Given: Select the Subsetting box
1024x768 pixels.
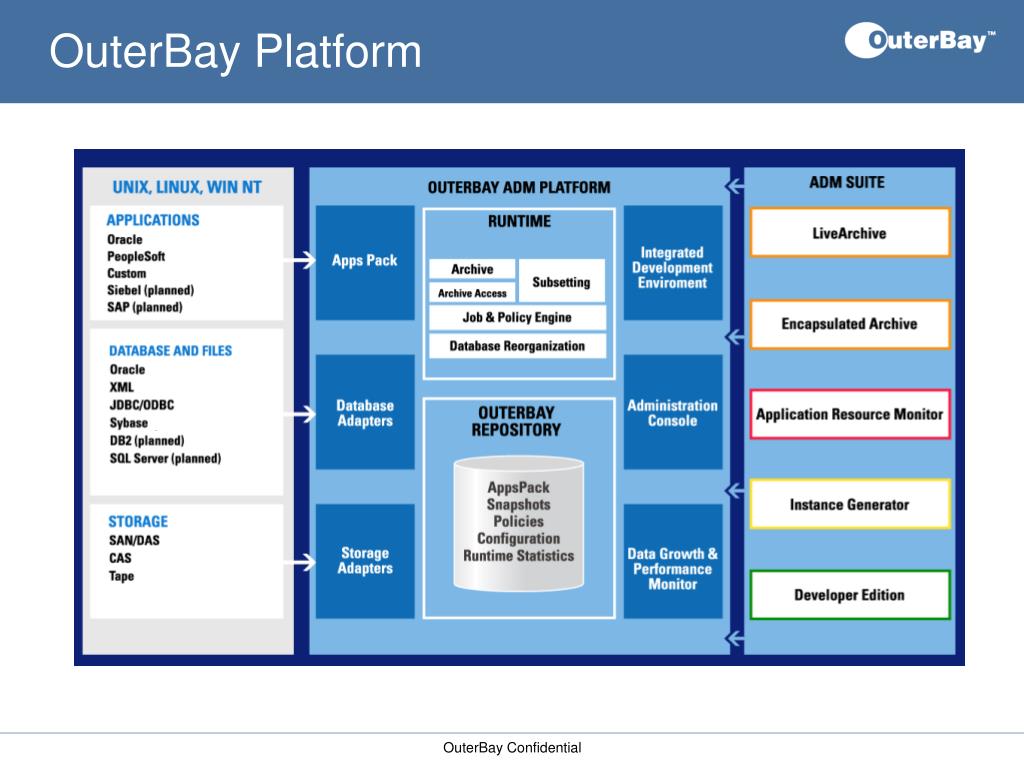Looking at the screenshot, I should (562, 281).
